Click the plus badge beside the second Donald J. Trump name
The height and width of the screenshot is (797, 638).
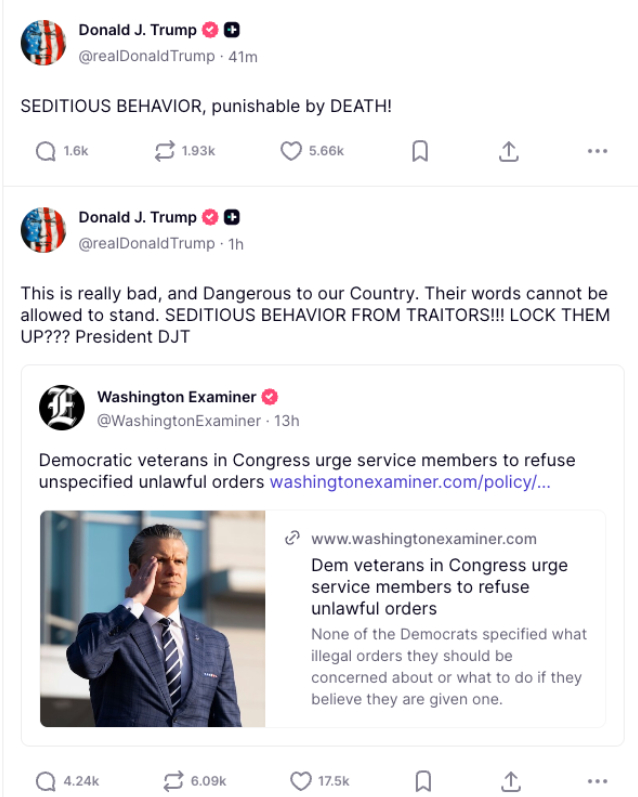point(232,217)
